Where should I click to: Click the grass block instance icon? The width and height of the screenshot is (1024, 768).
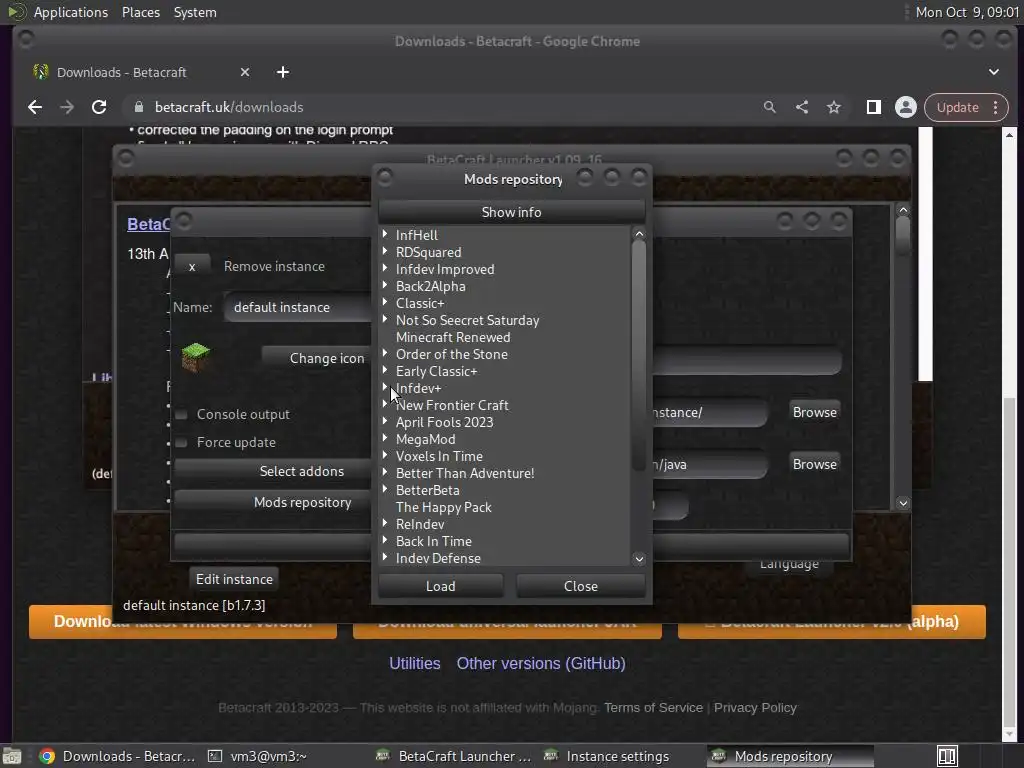pos(195,357)
